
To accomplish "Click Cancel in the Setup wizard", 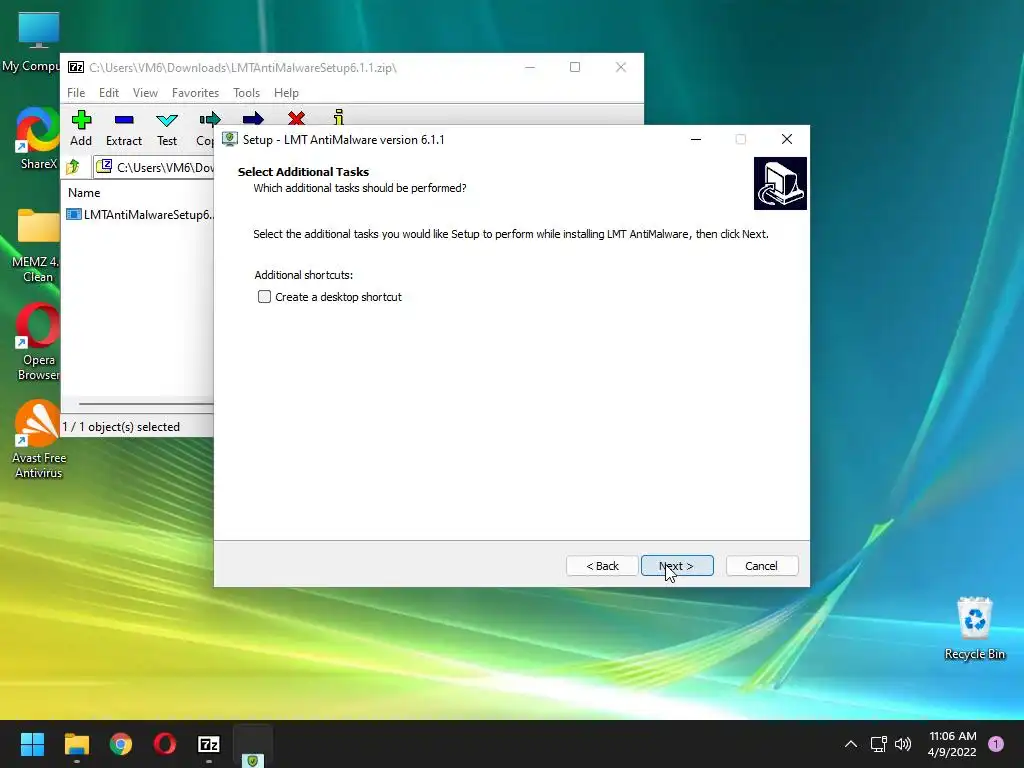I will [761, 566].
